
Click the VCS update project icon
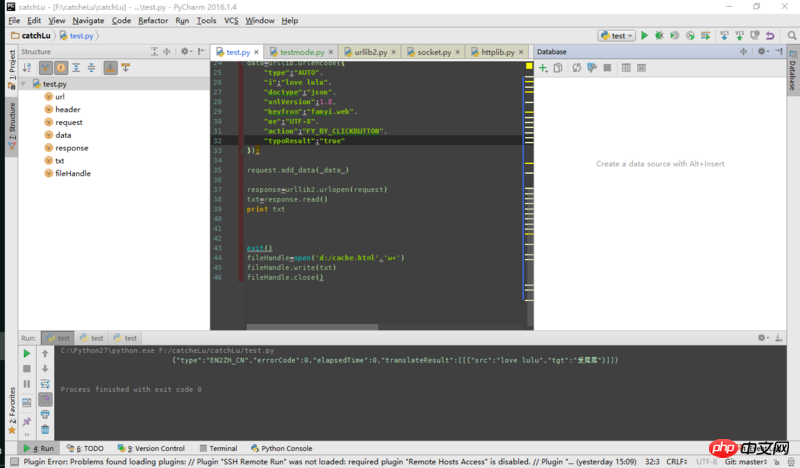click(723, 35)
